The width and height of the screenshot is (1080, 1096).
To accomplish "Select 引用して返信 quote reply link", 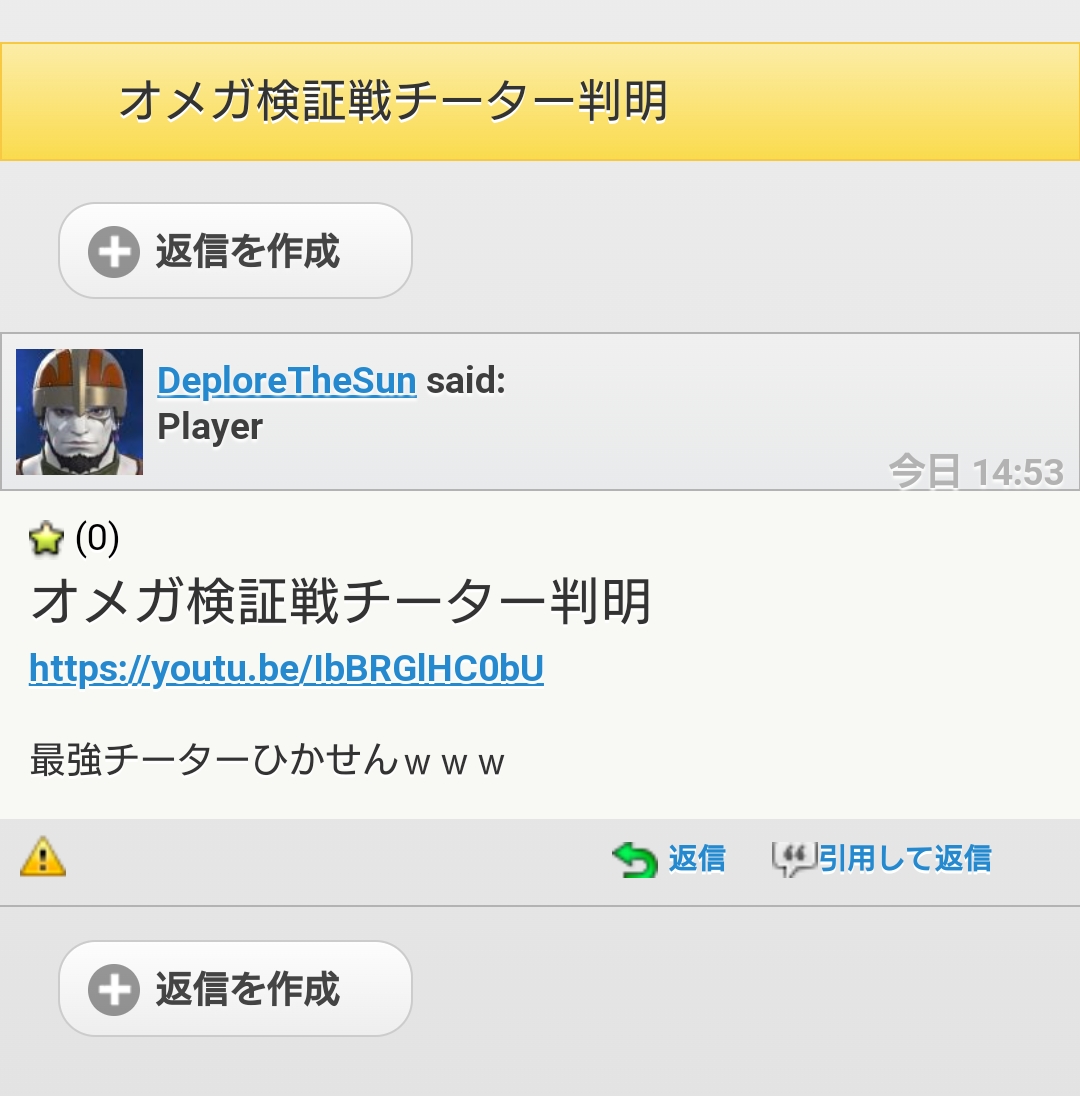I will [905, 859].
